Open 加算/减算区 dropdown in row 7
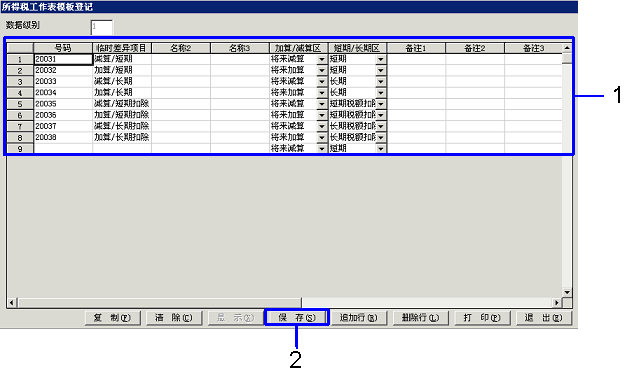The width and height of the screenshot is (624, 375). click(x=322, y=126)
